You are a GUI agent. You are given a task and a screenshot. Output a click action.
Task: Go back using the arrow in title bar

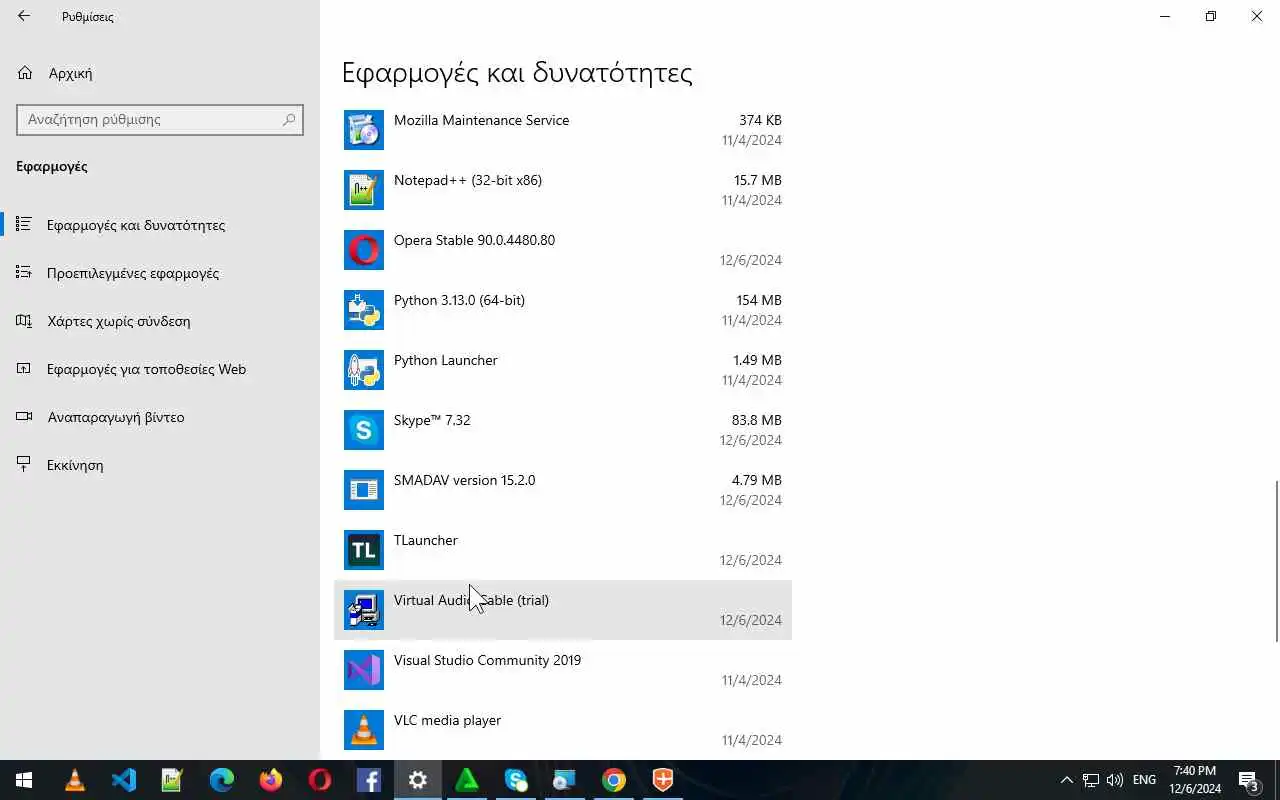(x=24, y=16)
